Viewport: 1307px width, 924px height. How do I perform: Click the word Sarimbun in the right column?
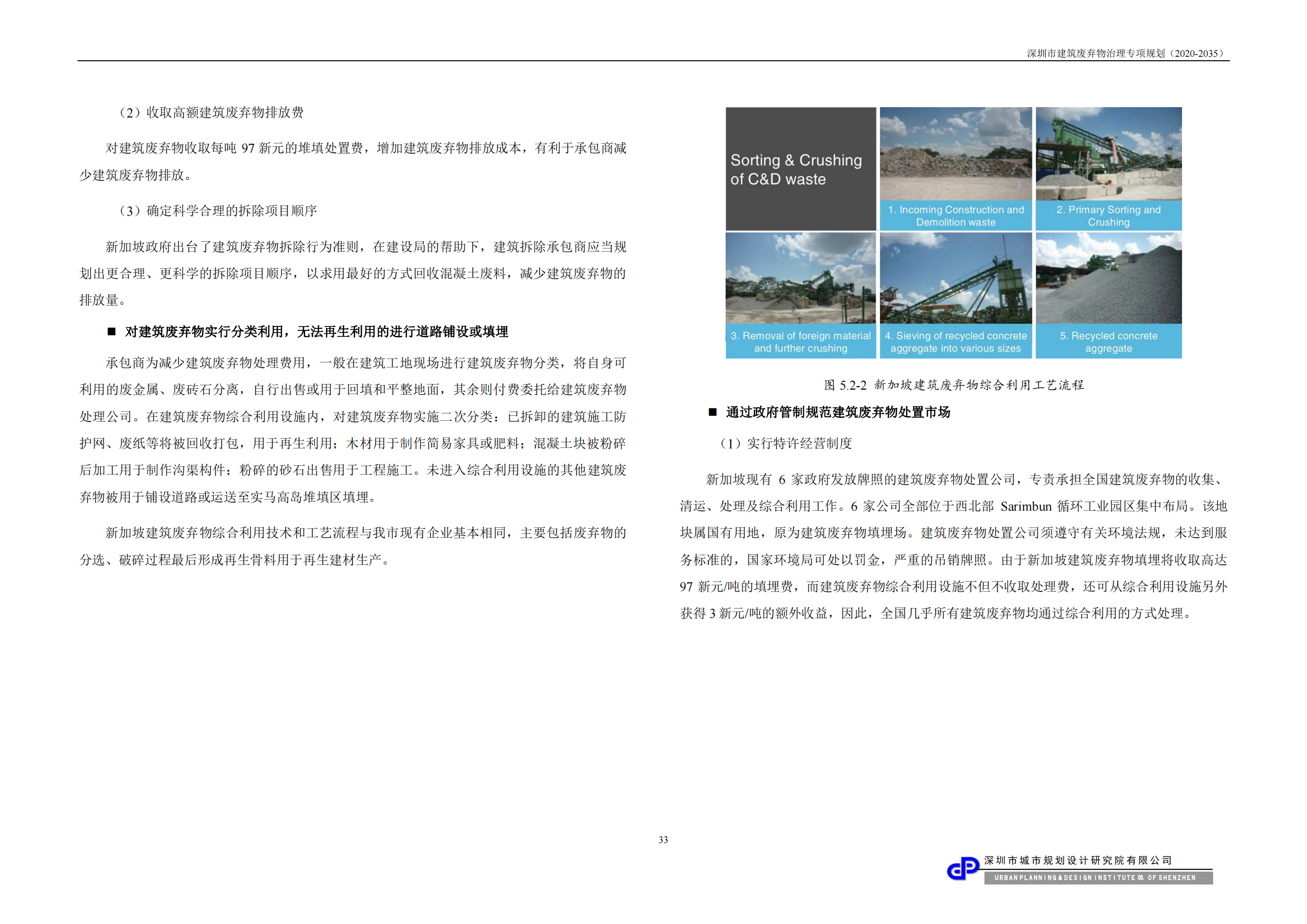tap(1026, 506)
